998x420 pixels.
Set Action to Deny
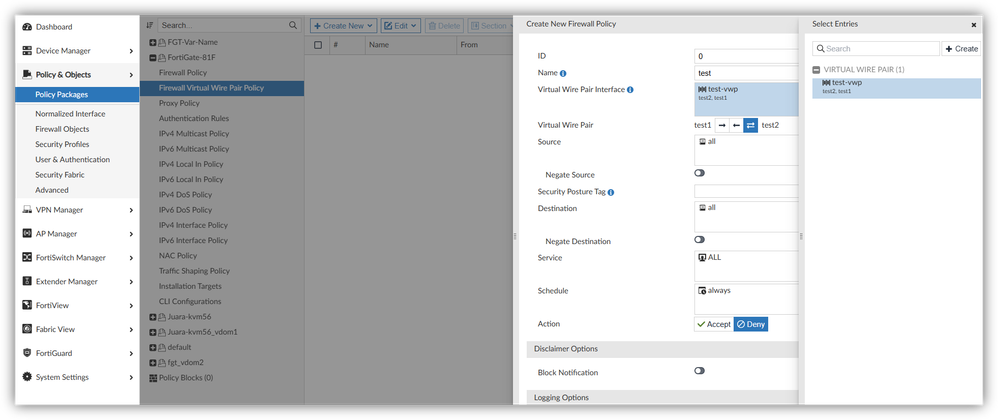pos(751,325)
